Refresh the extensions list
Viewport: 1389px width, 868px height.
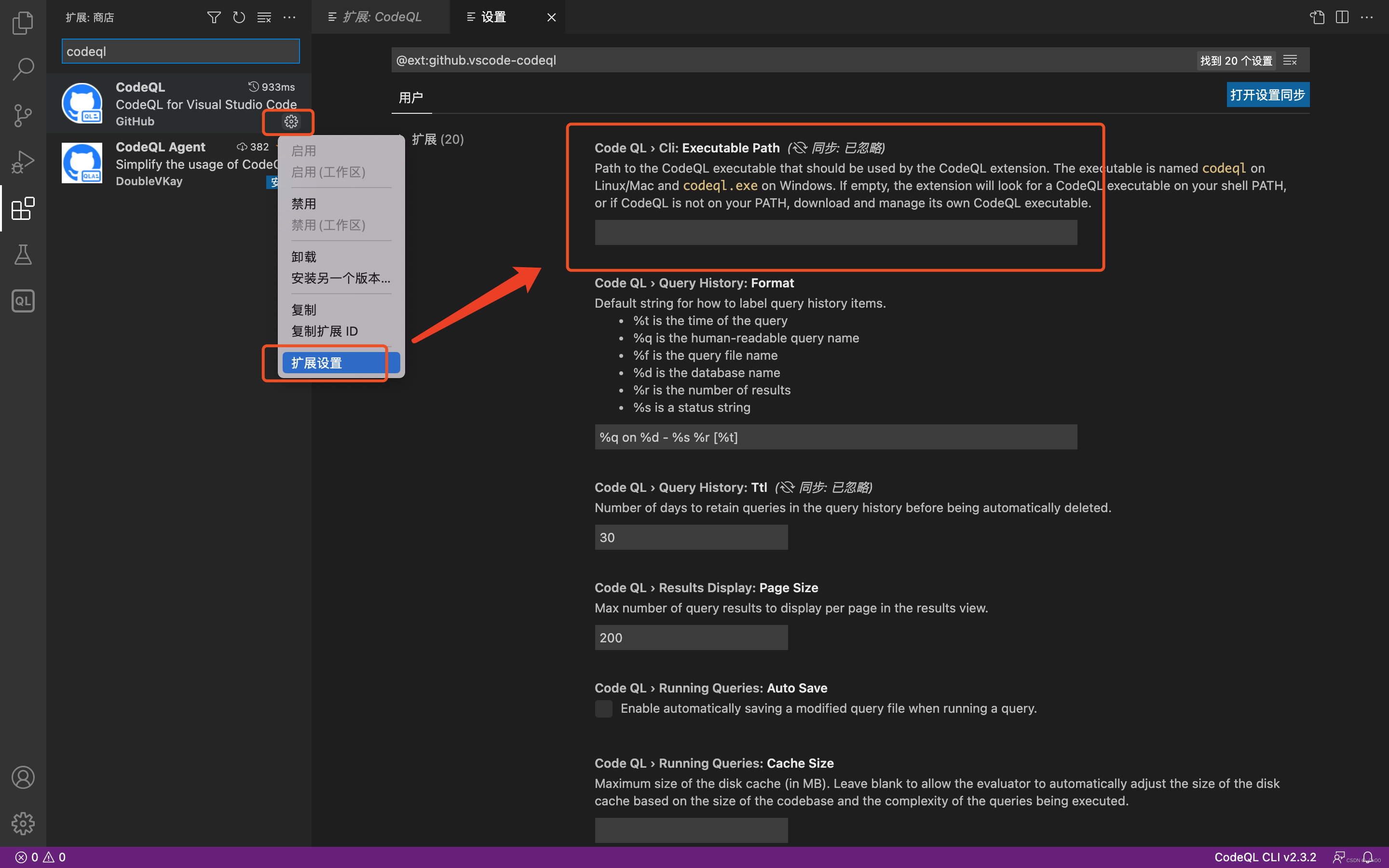click(x=239, y=17)
